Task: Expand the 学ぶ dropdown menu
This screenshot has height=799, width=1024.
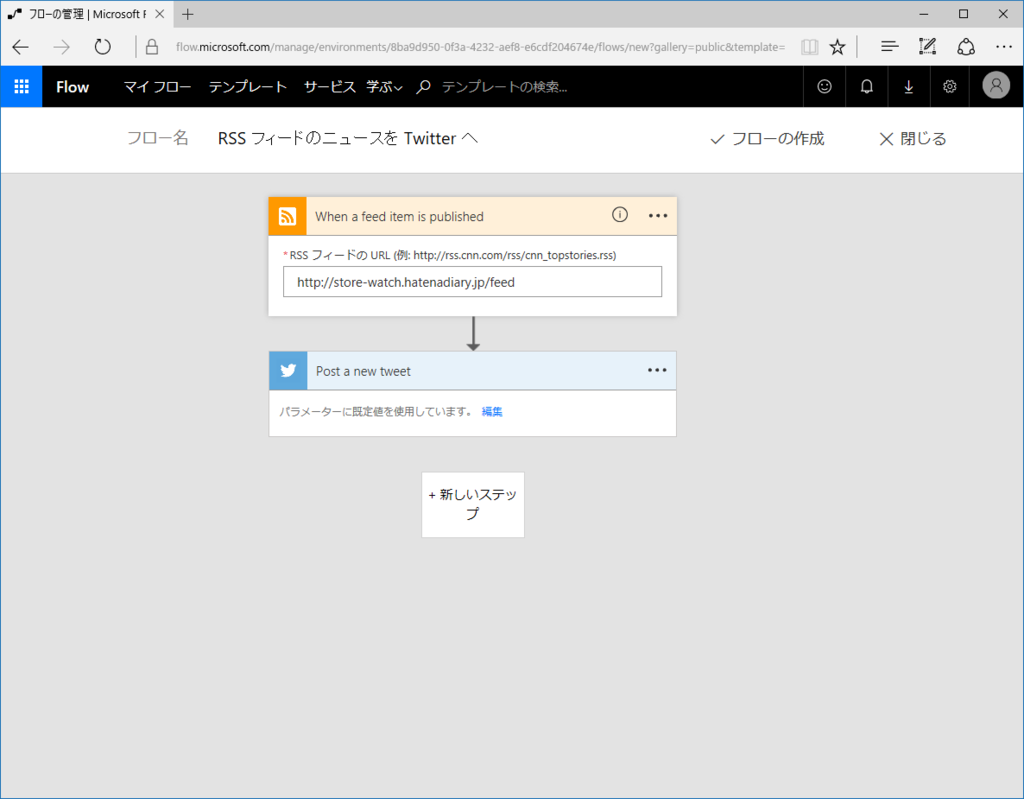Action: point(384,86)
